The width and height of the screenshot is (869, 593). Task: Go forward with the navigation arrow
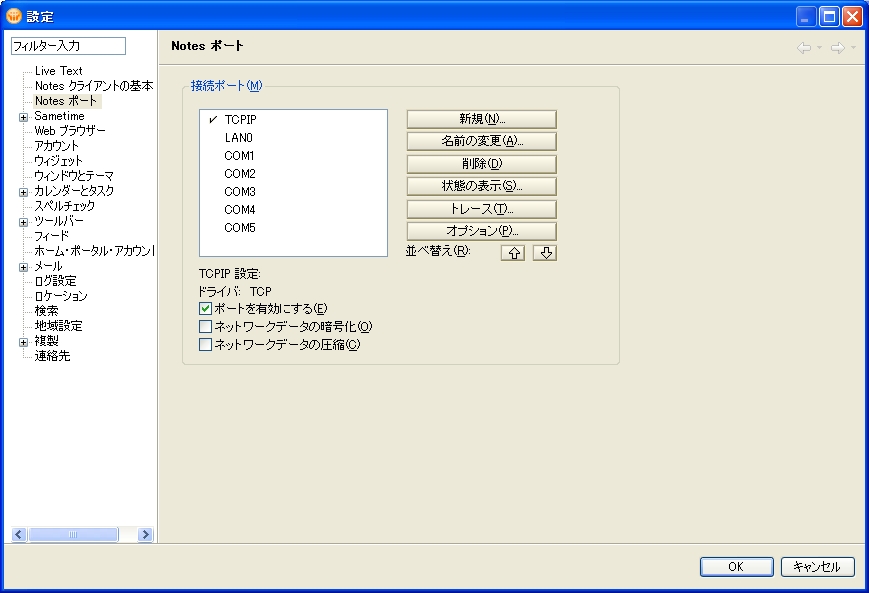point(837,48)
